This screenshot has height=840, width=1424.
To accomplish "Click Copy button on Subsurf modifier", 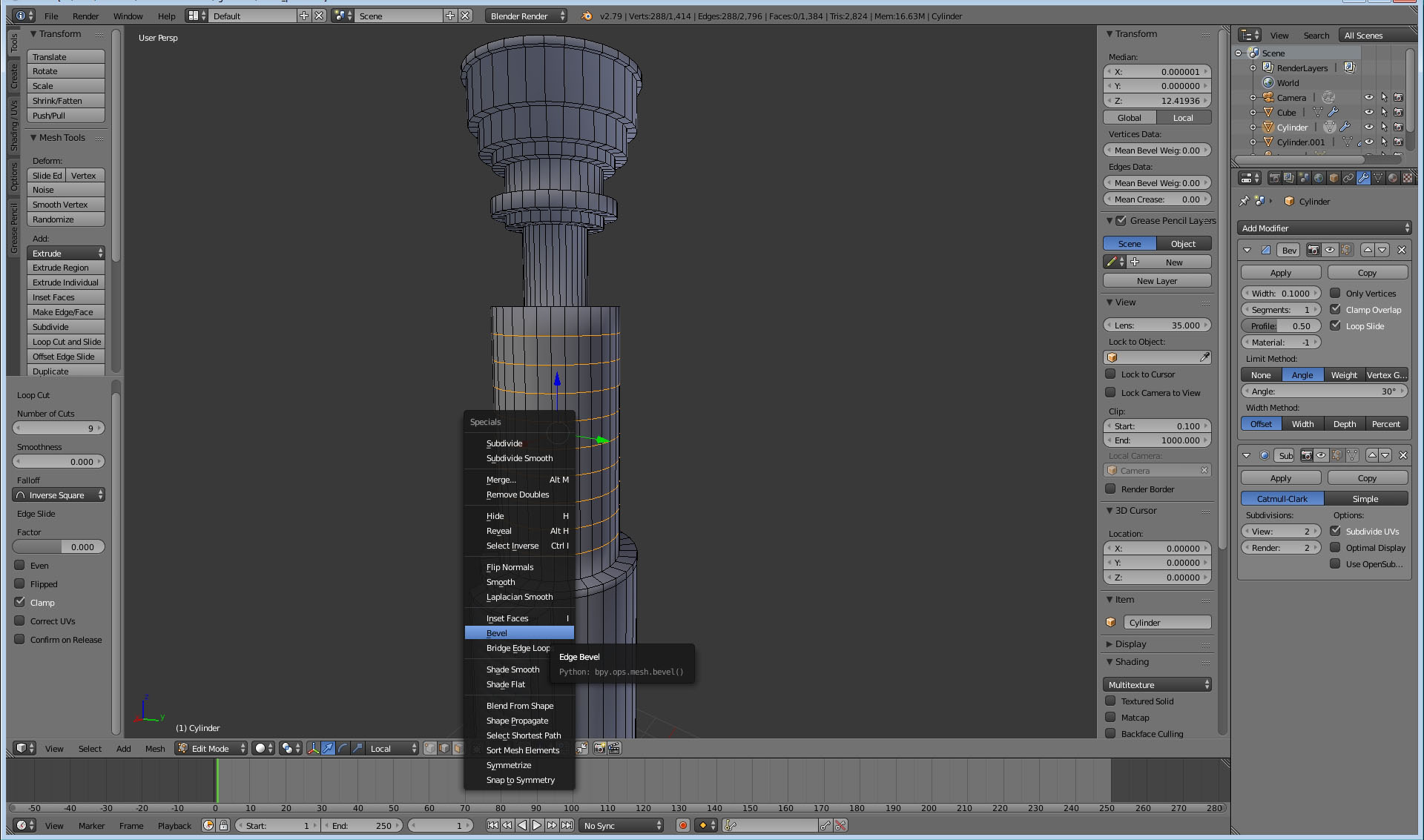I will (x=1367, y=477).
